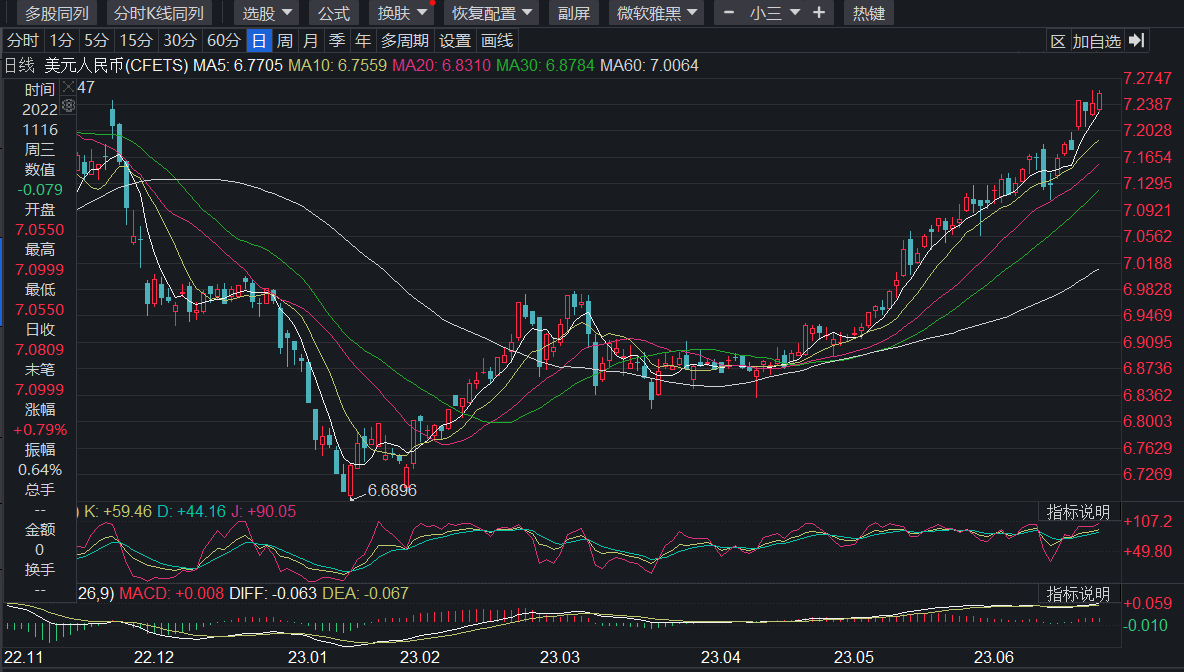1184x672 pixels.
Task: Switch to the 周 weekly period tab
Action: coord(285,41)
